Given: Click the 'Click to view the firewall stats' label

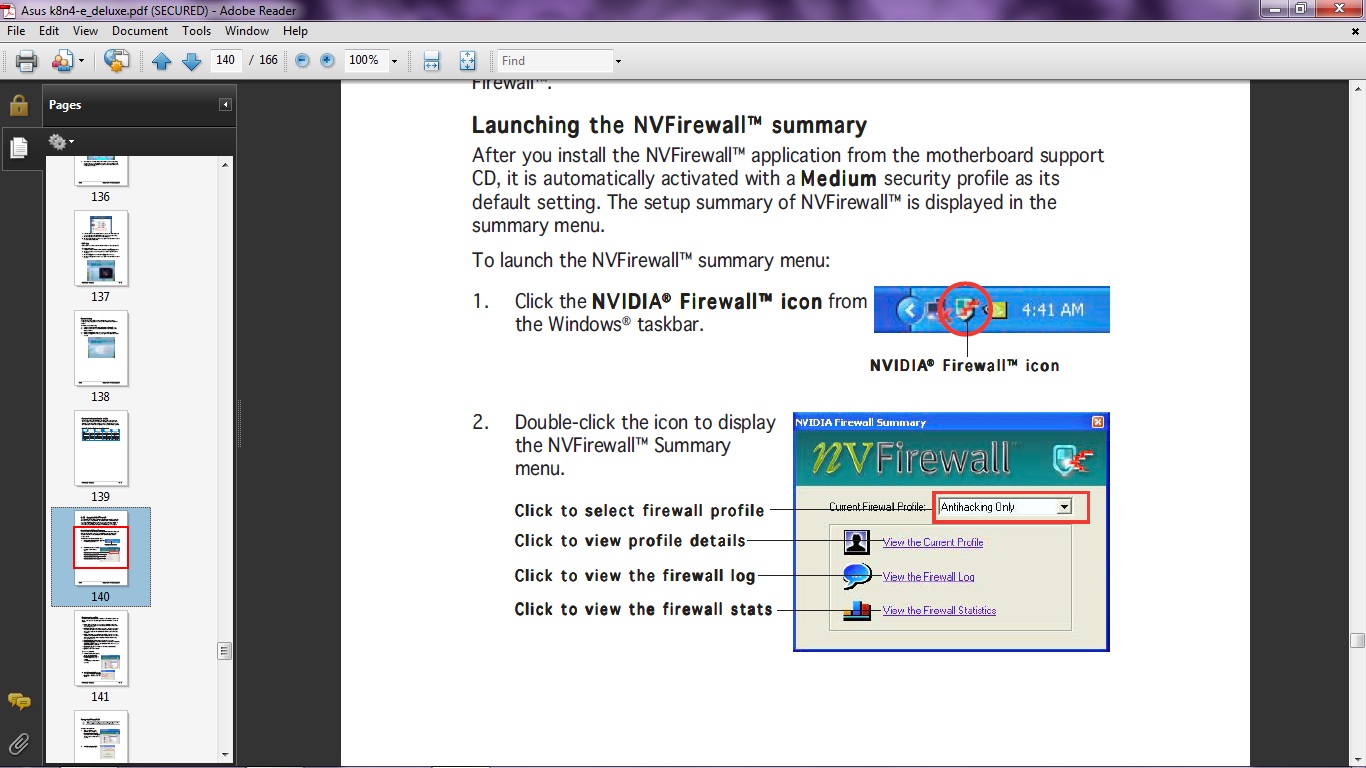Looking at the screenshot, I should [643, 609].
